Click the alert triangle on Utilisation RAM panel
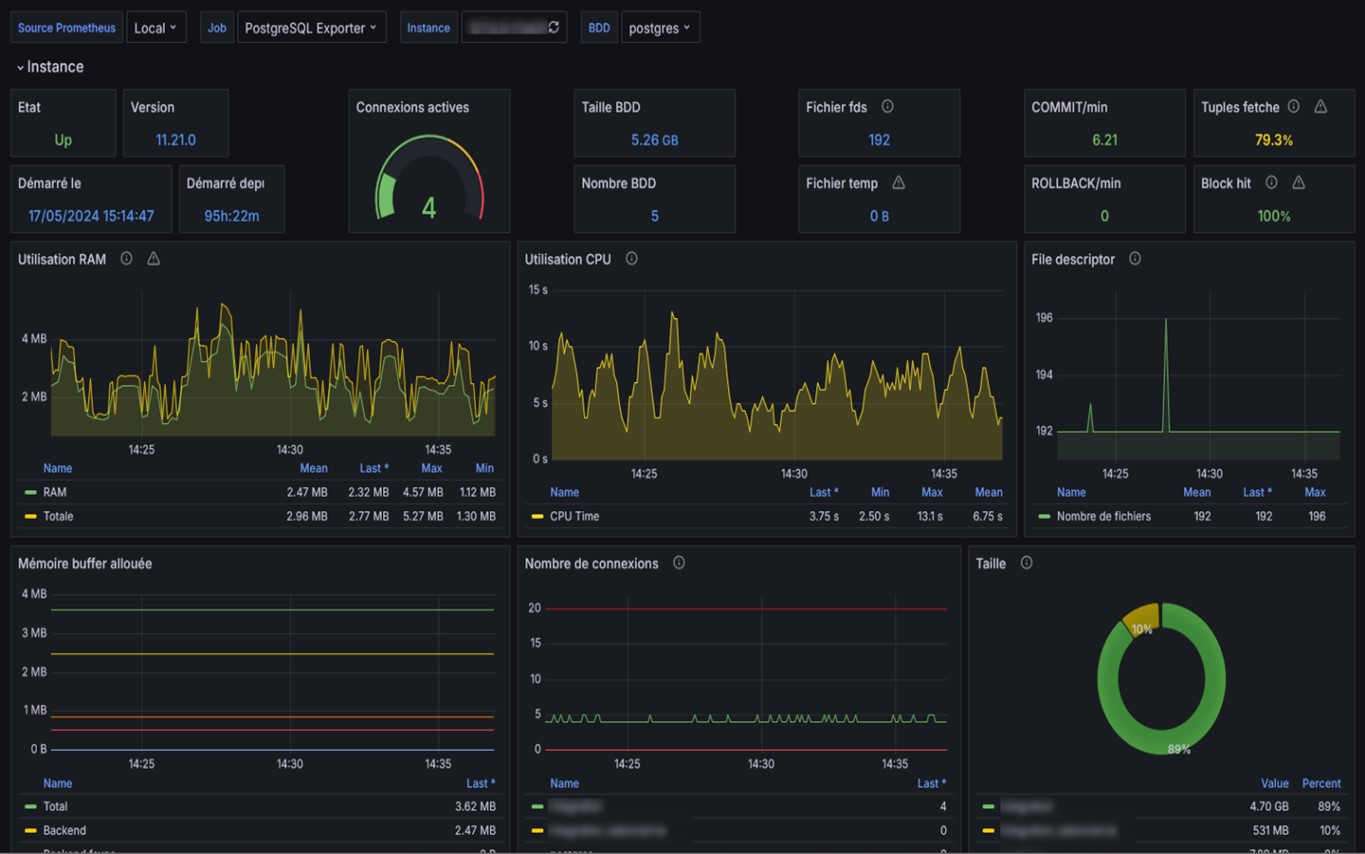Image resolution: width=1365 pixels, height=854 pixels. (153, 259)
